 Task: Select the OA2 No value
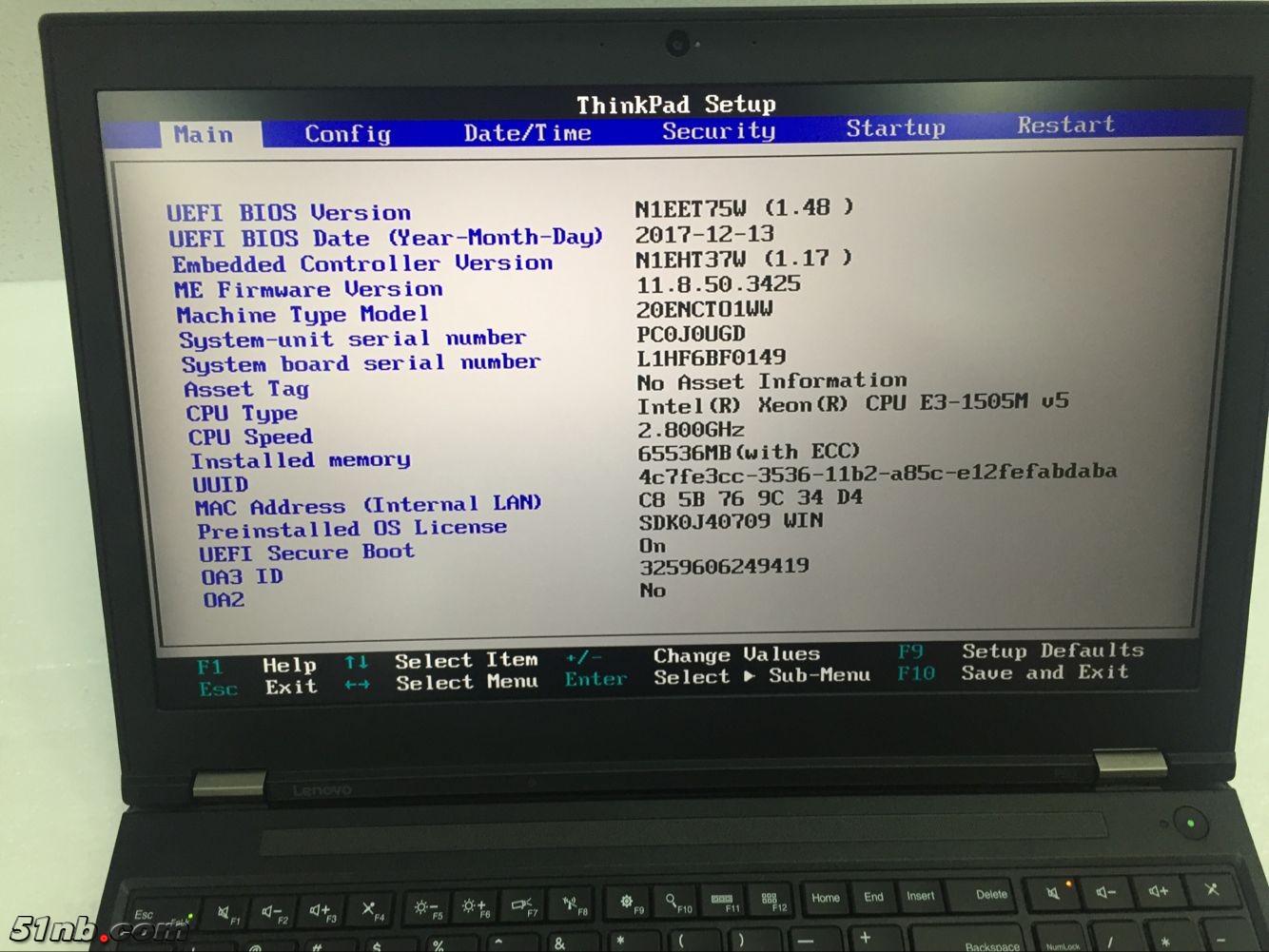pyautogui.click(x=653, y=591)
